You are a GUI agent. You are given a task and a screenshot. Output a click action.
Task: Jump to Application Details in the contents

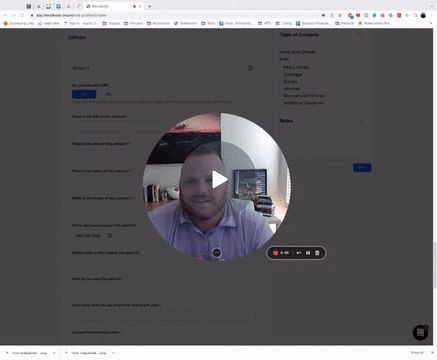click(297, 52)
